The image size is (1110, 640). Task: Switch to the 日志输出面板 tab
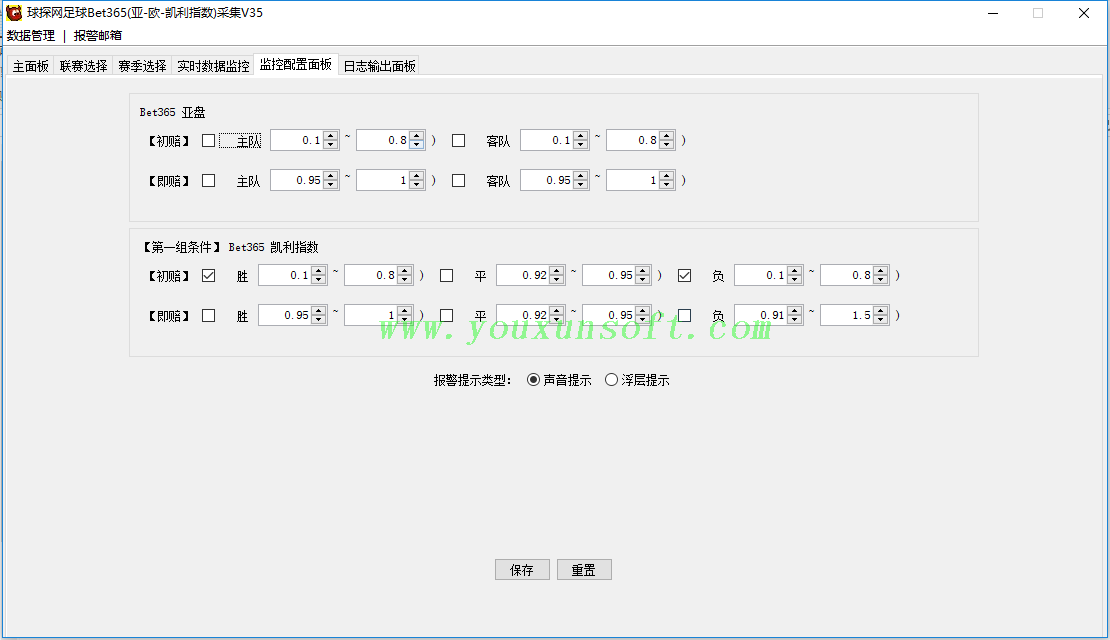[x=379, y=66]
